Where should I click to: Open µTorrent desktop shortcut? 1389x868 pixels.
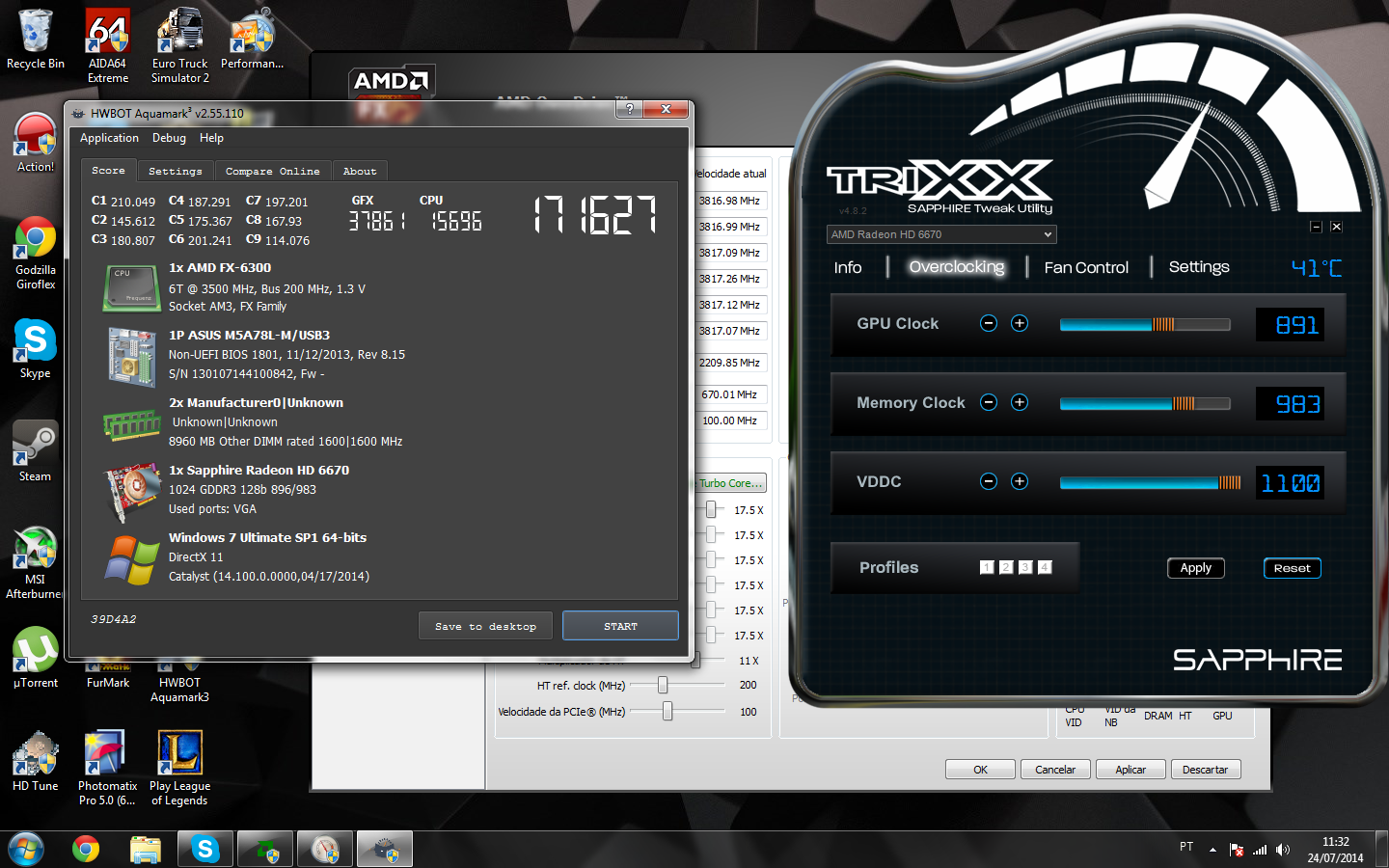point(36,659)
